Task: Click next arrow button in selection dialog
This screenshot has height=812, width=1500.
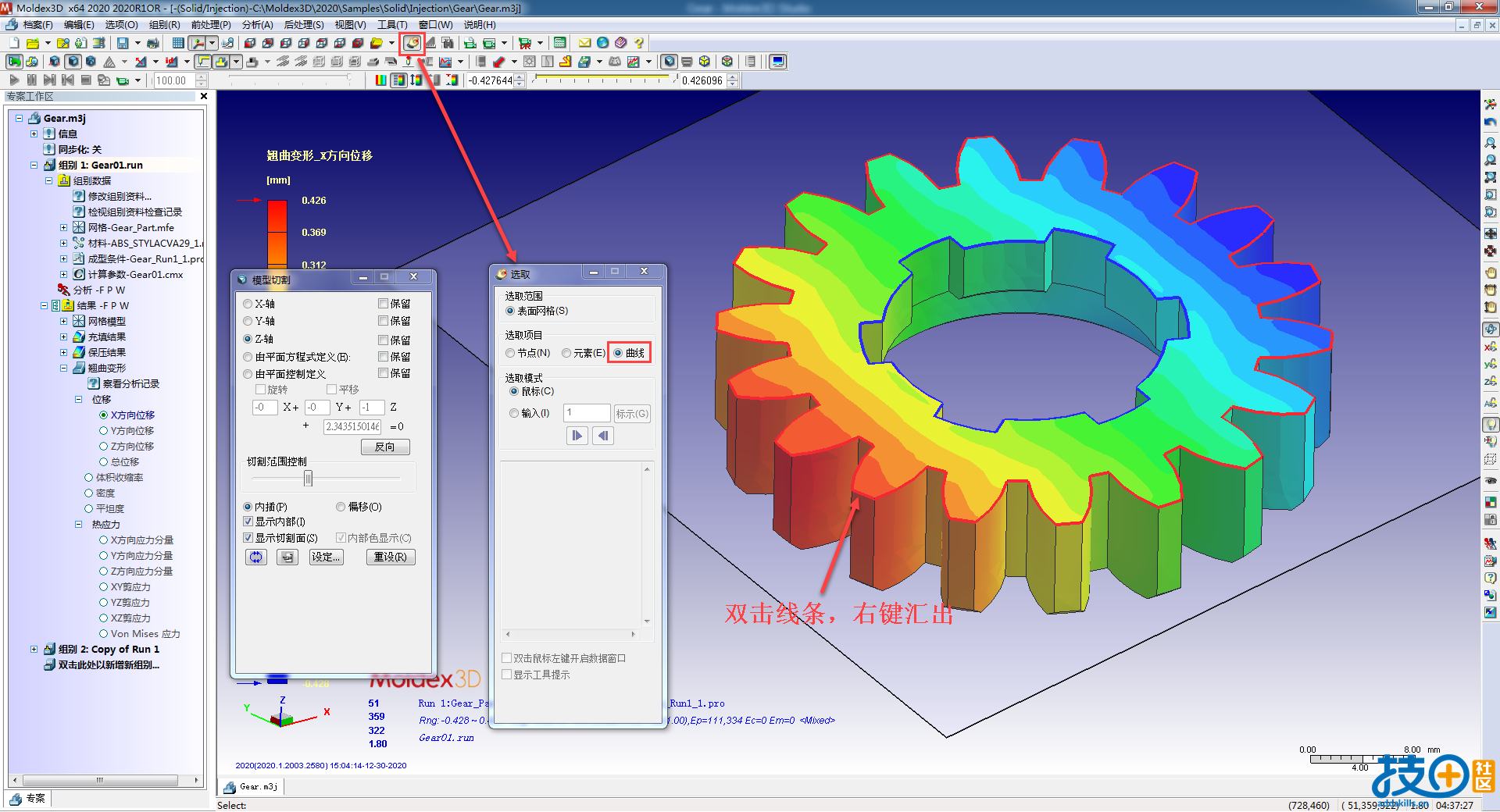Action: point(577,436)
